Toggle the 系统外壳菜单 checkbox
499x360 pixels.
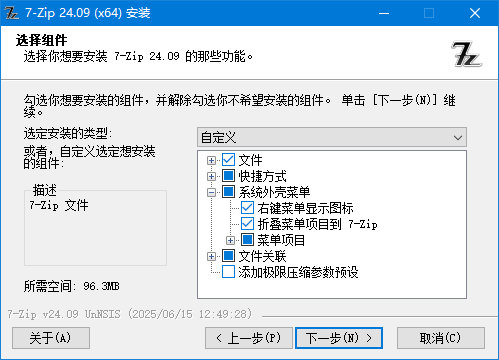(228, 192)
